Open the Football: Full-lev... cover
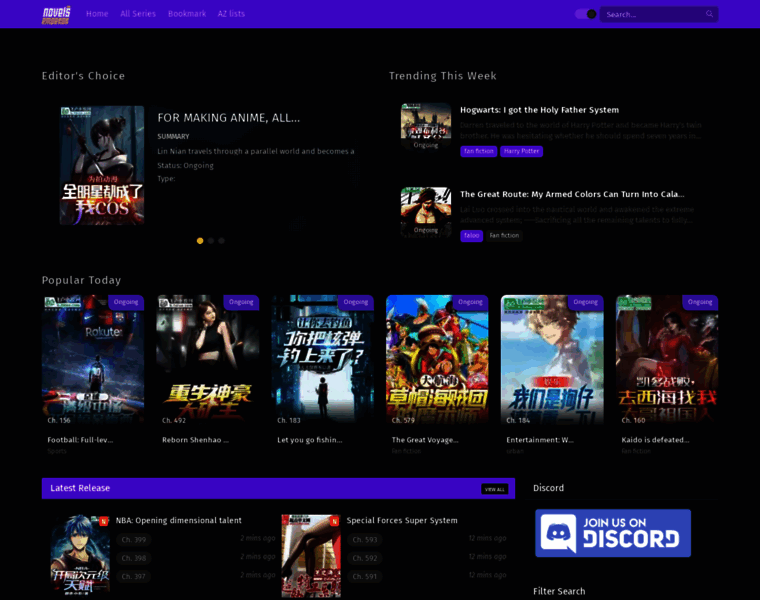 click(x=93, y=360)
